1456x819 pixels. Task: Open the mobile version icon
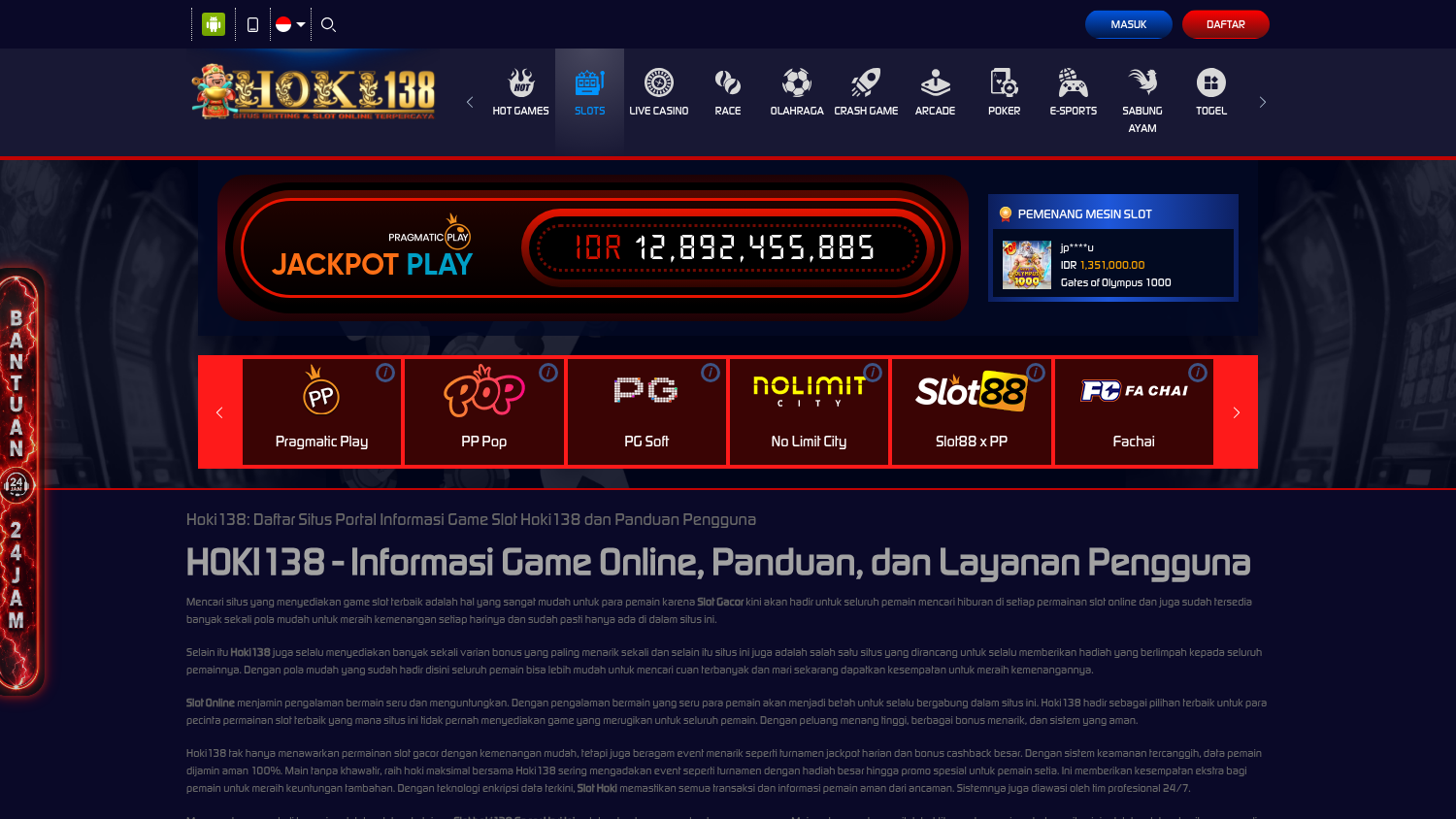coord(252,24)
